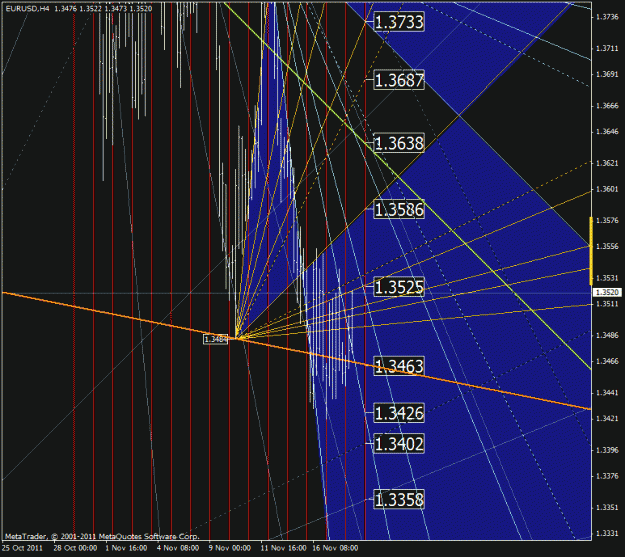This screenshot has height=557, width=625.
Task: Select the 1.3638 price level label
Action: pos(399,143)
